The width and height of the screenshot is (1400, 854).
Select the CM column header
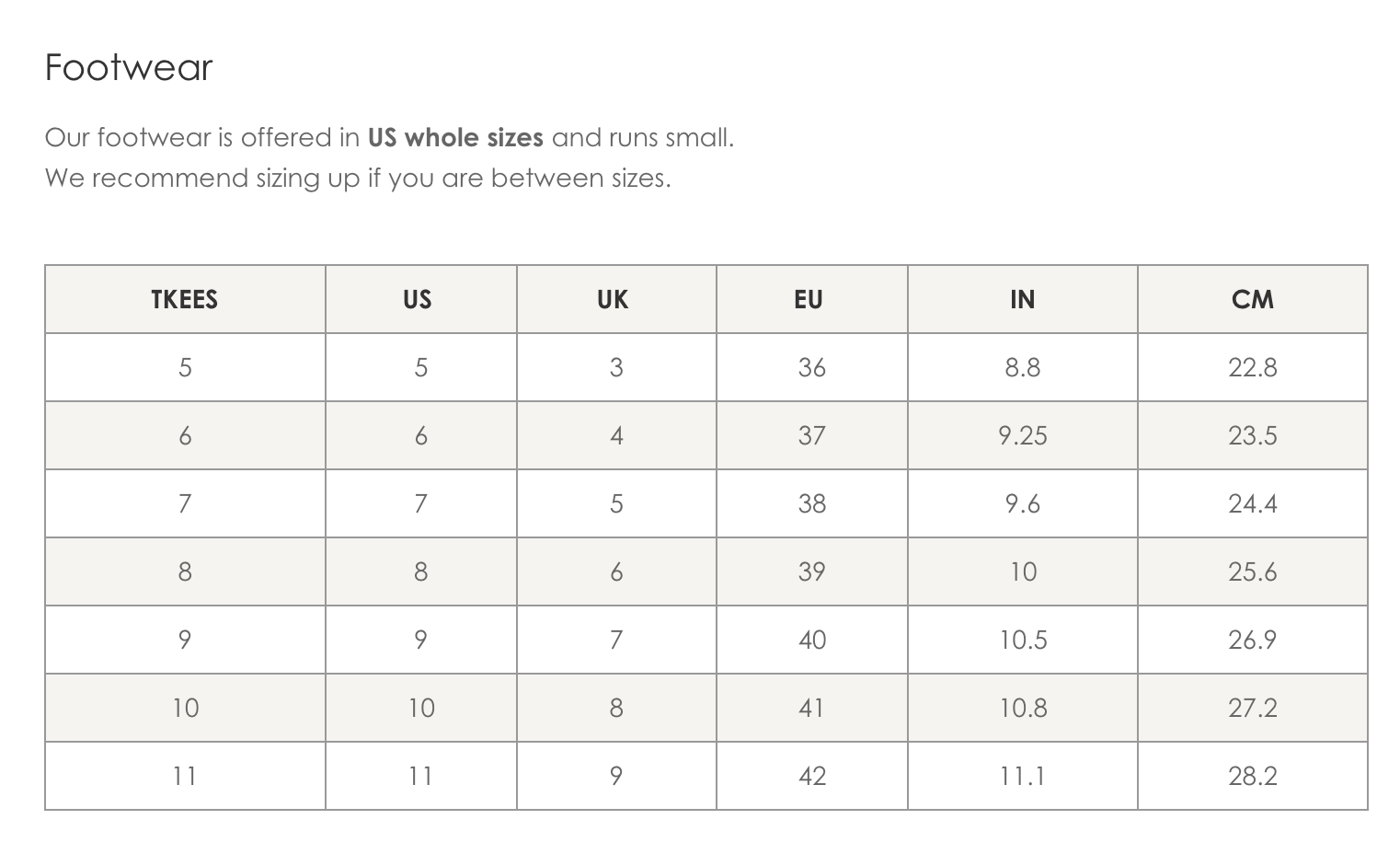pyautogui.click(x=1253, y=299)
